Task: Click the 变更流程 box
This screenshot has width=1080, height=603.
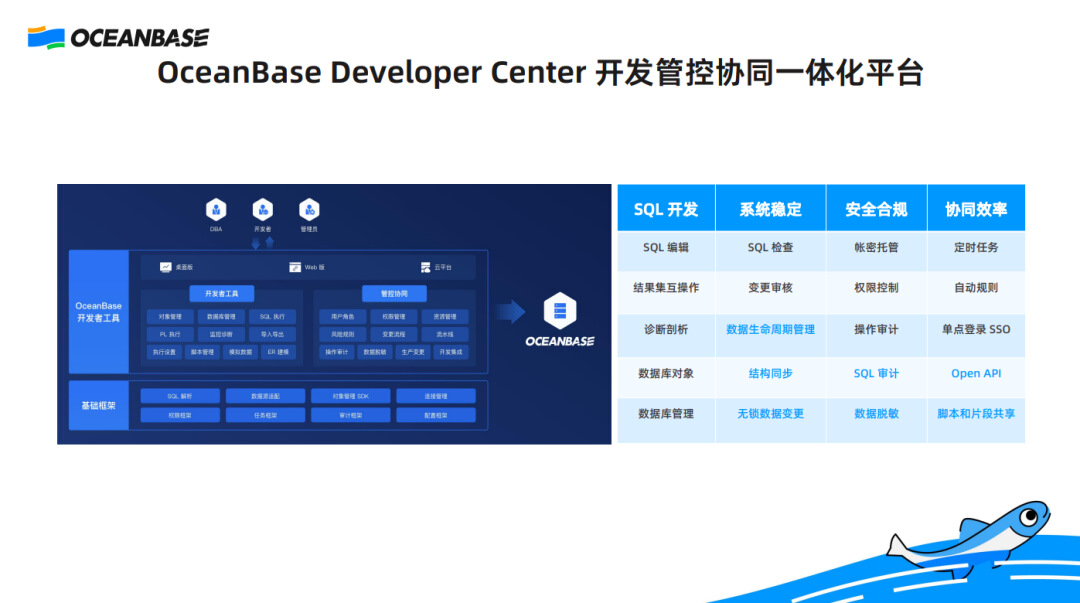Action: tap(394, 334)
